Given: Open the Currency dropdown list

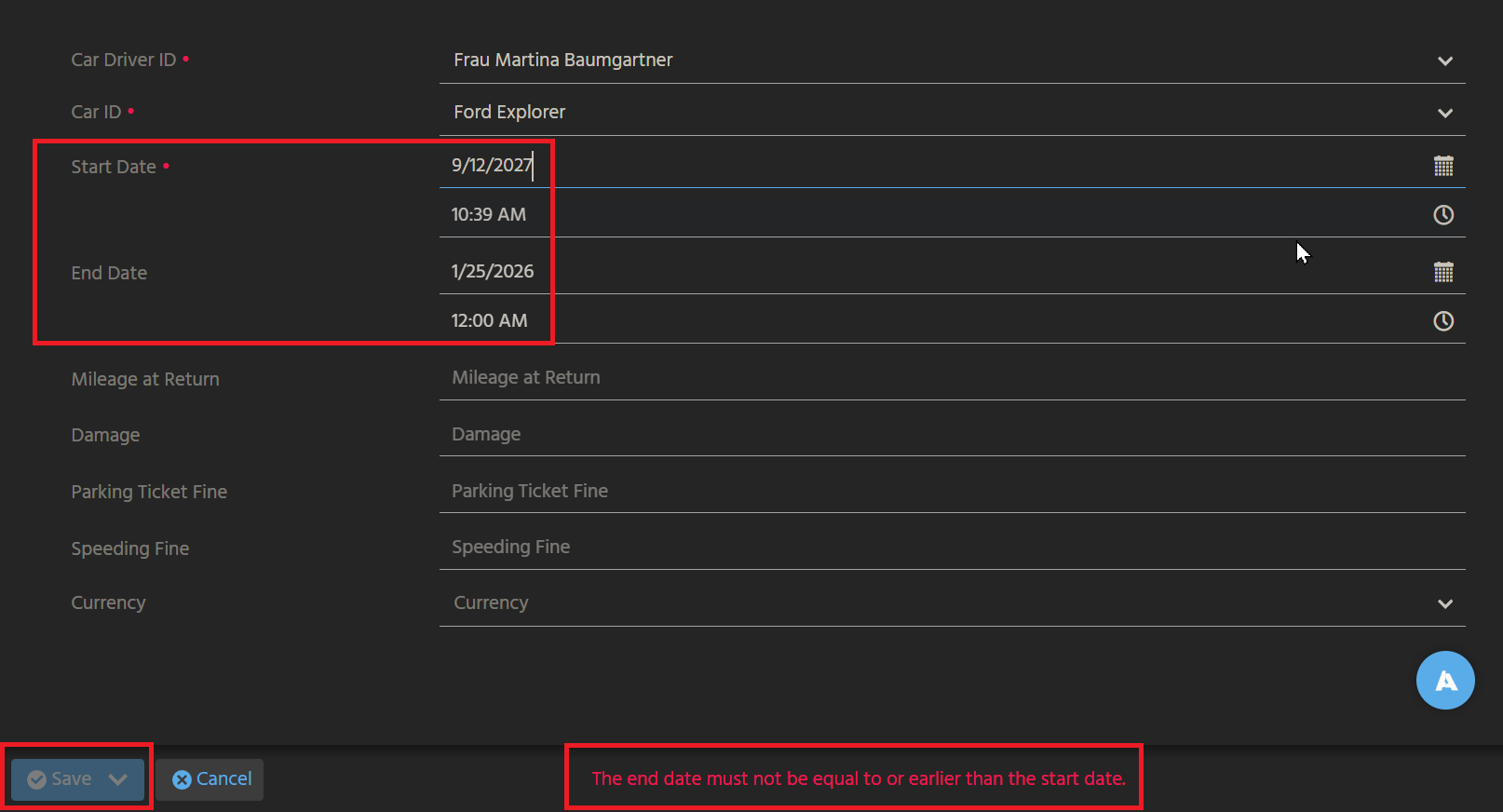Looking at the screenshot, I should pyautogui.click(x=1444, y=603).
